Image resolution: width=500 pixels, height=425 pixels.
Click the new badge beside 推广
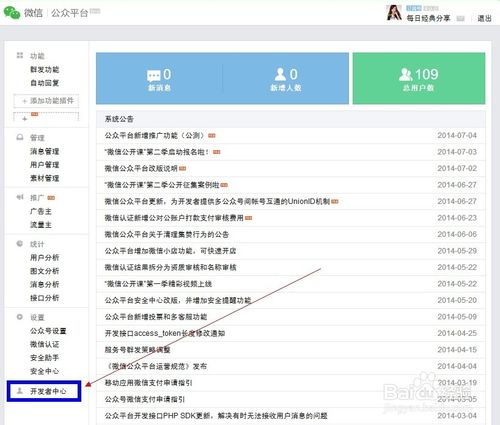pyautogui.click(x=51, y=198)
